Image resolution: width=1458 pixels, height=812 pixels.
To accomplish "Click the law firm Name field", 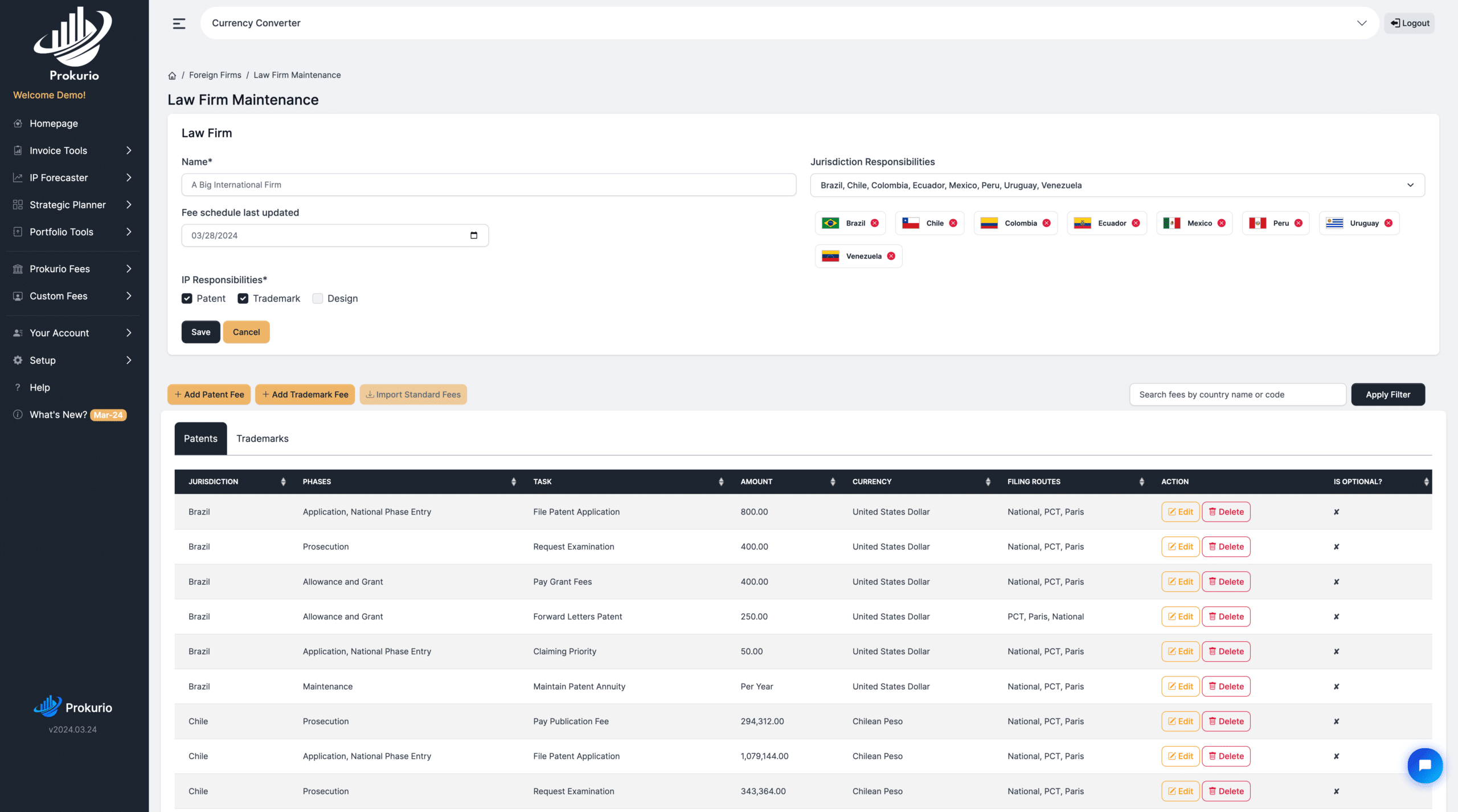I will tap(489, 185).
